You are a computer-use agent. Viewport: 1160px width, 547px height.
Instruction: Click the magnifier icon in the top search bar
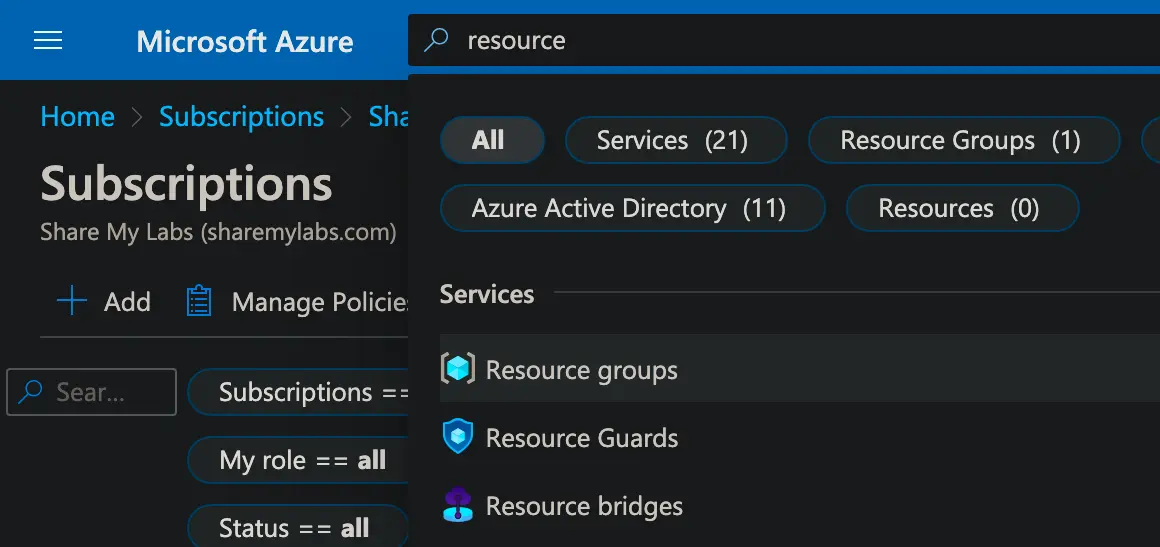pyautogui.click(x=436, y=40)
